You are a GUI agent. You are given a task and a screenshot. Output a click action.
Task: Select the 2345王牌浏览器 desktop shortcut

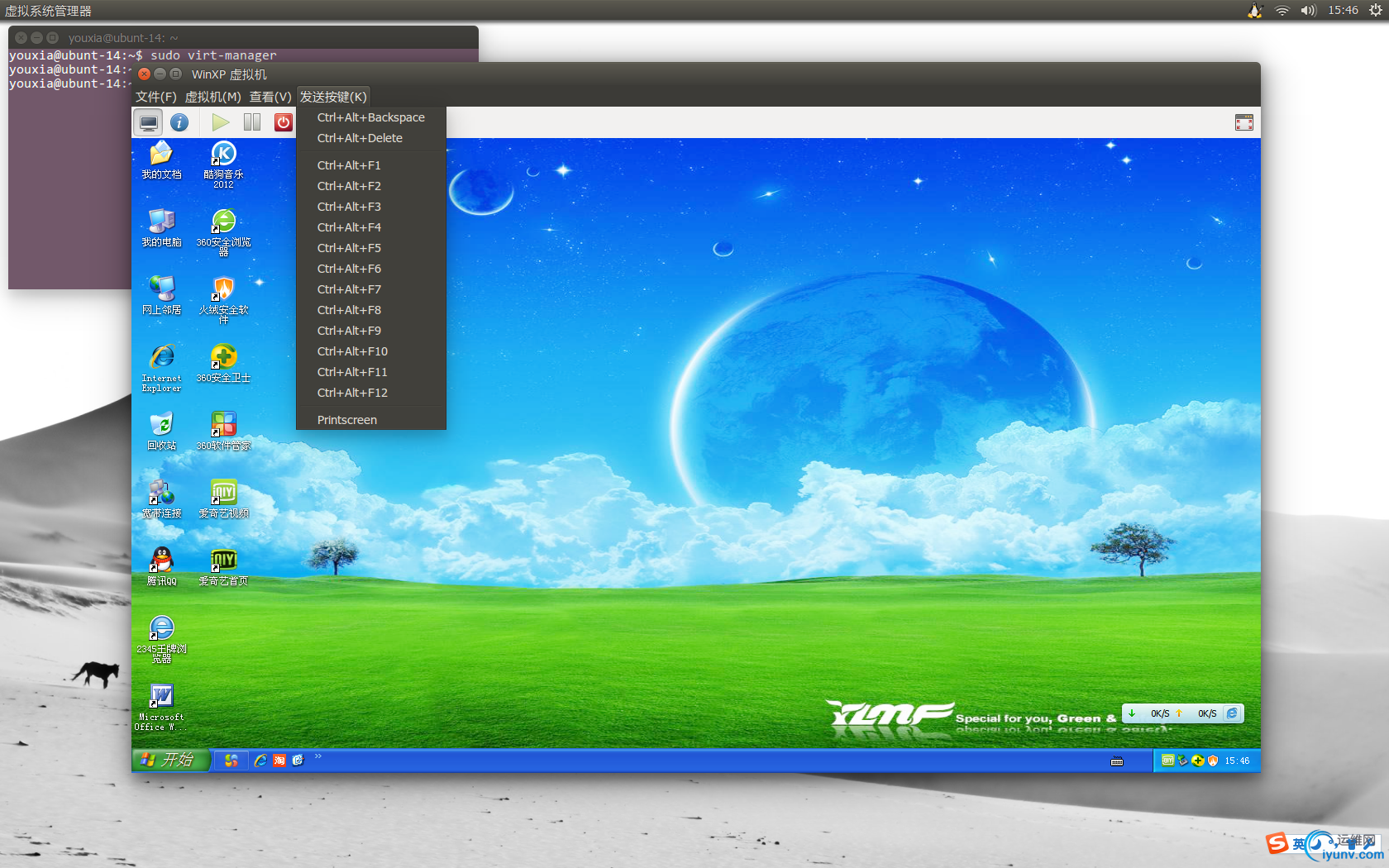pos(161,639)
